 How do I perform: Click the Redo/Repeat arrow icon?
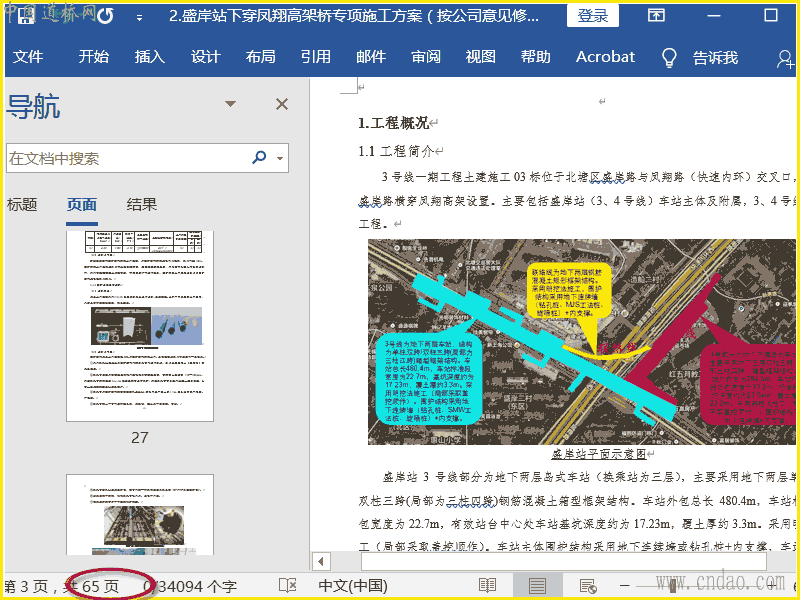(105, 16)
